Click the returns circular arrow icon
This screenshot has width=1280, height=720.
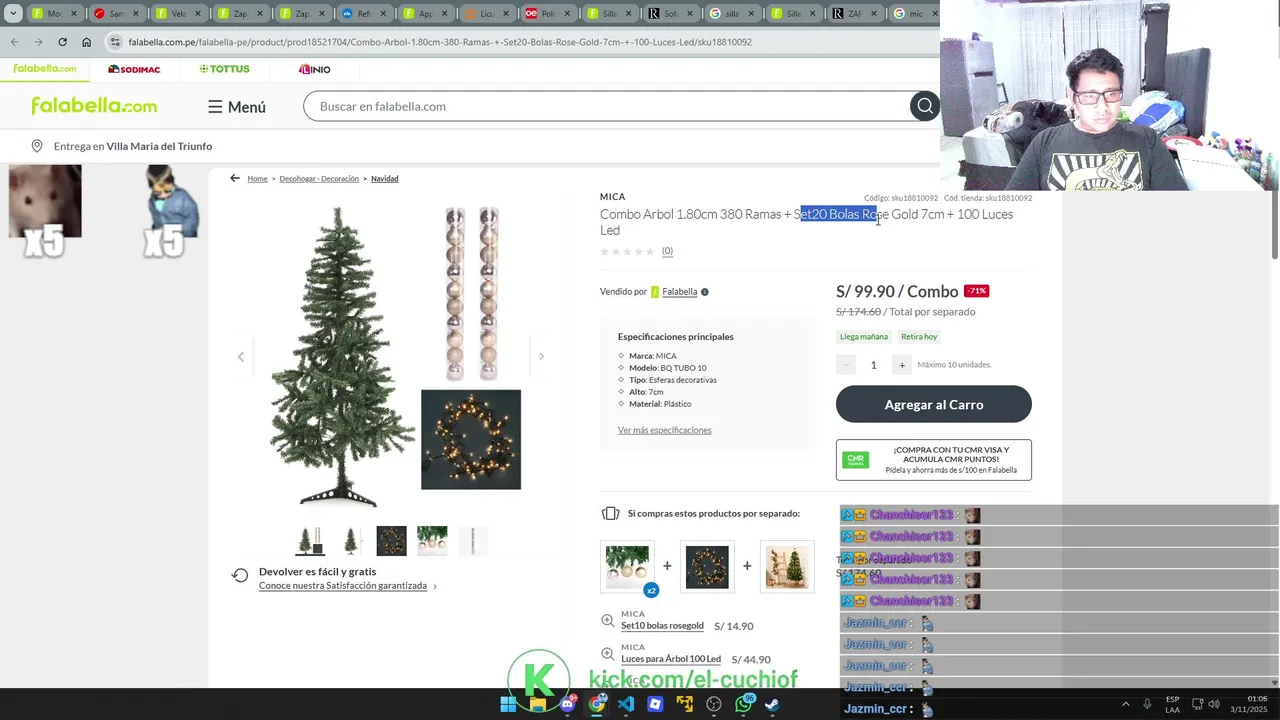click(240, 575)
